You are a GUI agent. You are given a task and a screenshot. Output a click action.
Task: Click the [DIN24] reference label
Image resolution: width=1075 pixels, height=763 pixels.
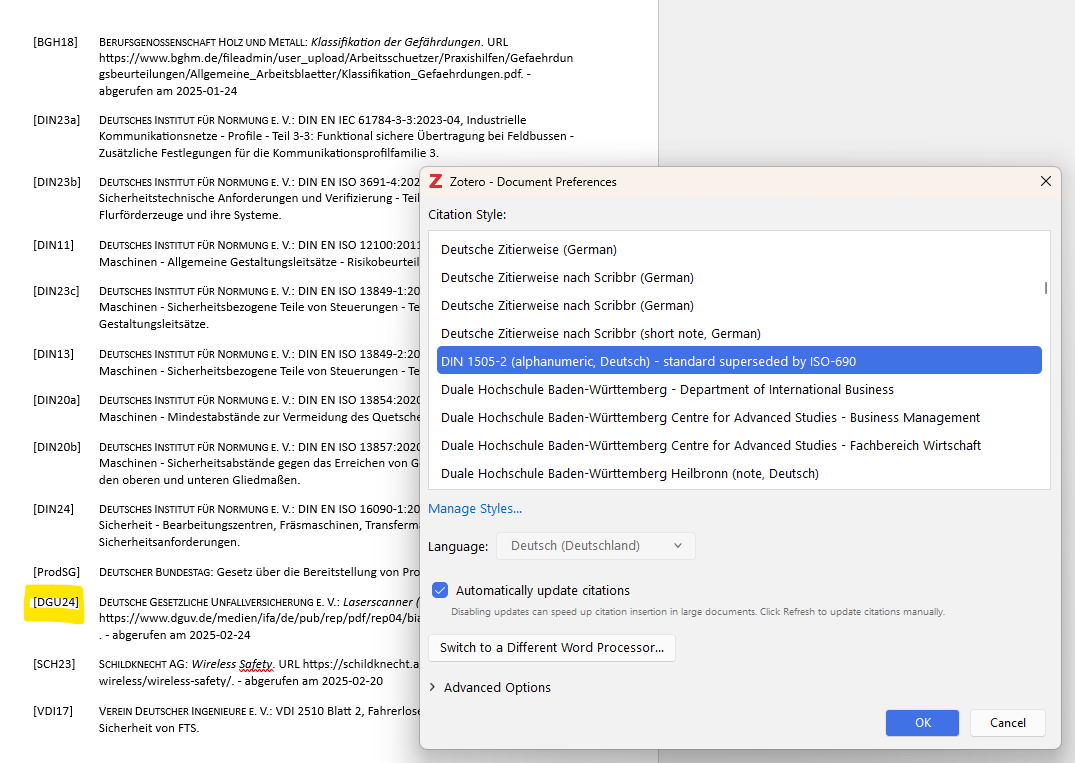point(53,509)
